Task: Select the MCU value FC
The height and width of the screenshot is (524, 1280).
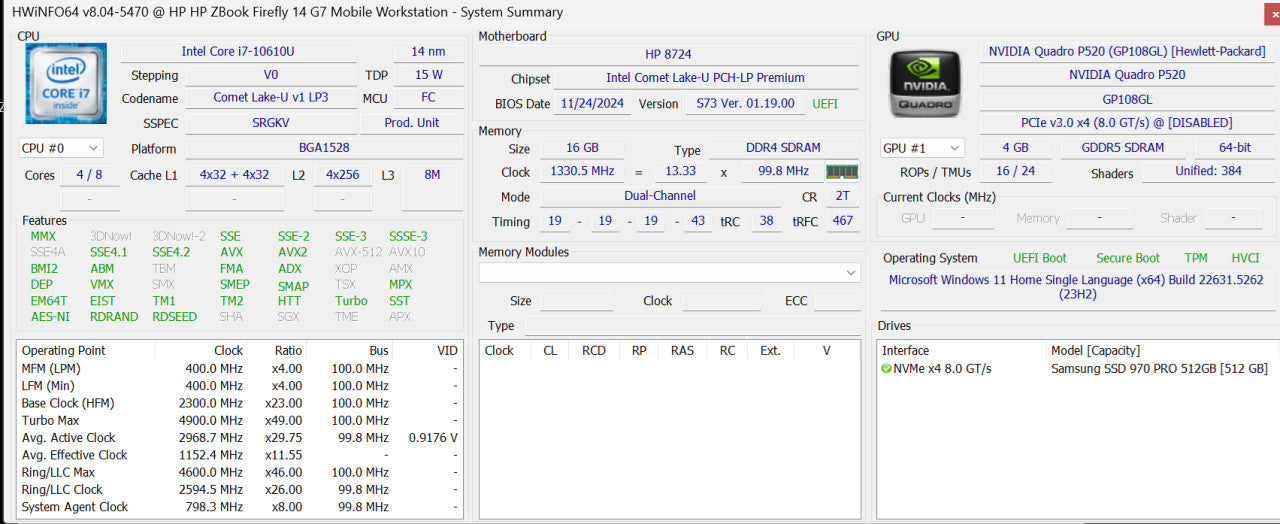Action: [x=428, y=98]
